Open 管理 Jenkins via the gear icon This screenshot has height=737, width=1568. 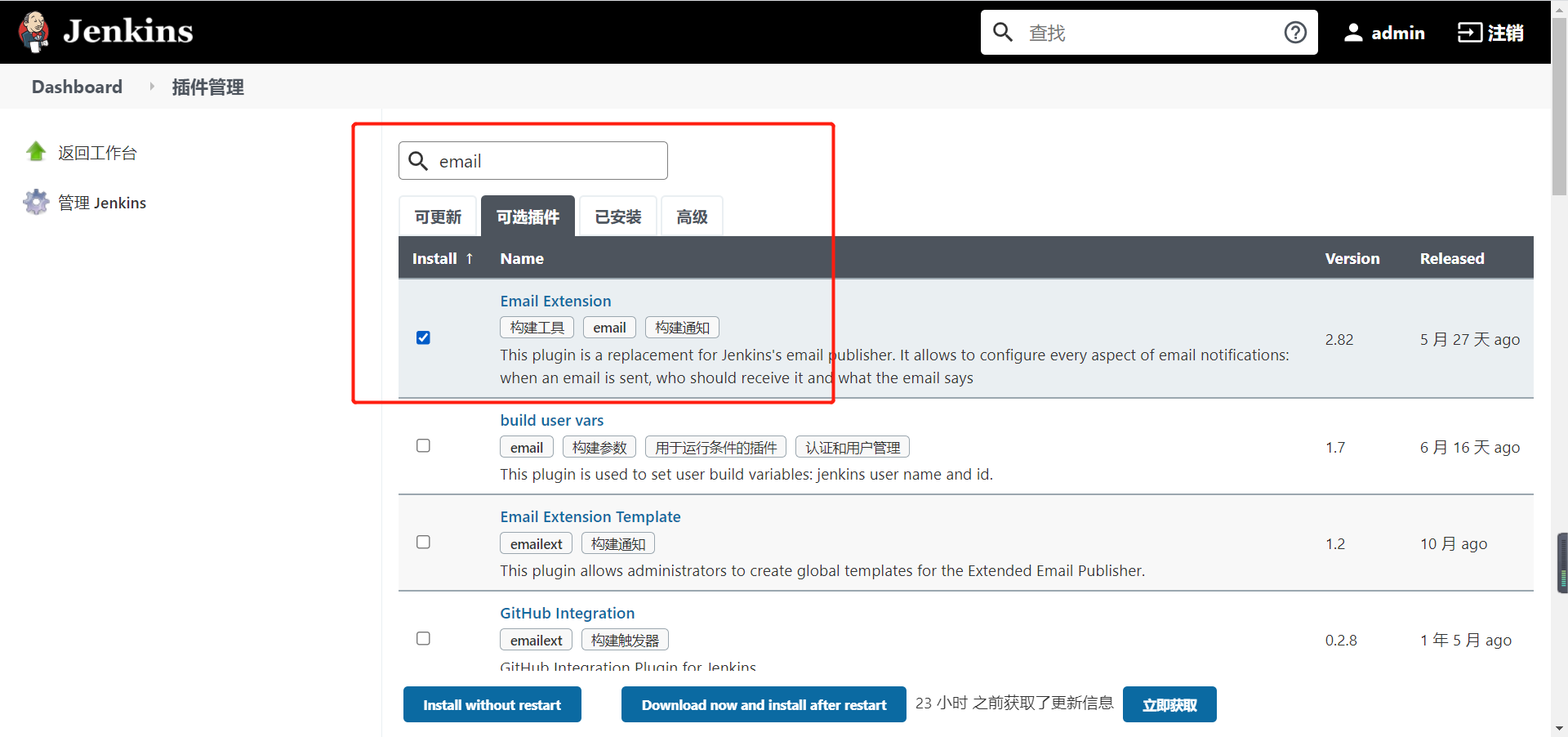click(x=36, y=202)
